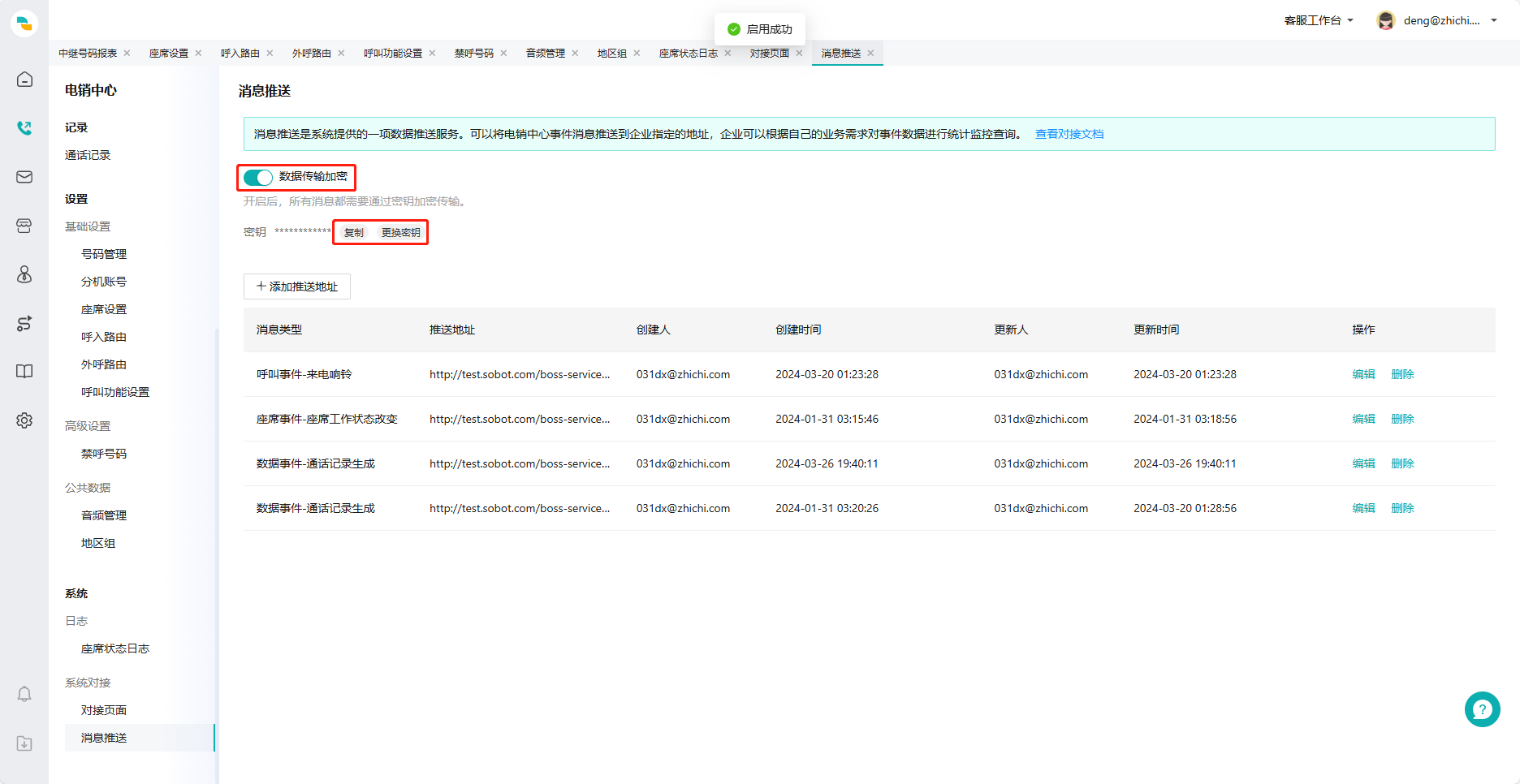Delete the 呼叫事件-来电响铃 row
The height and width of the screenshot is (784, 1520).
(x=1402, y=374)
